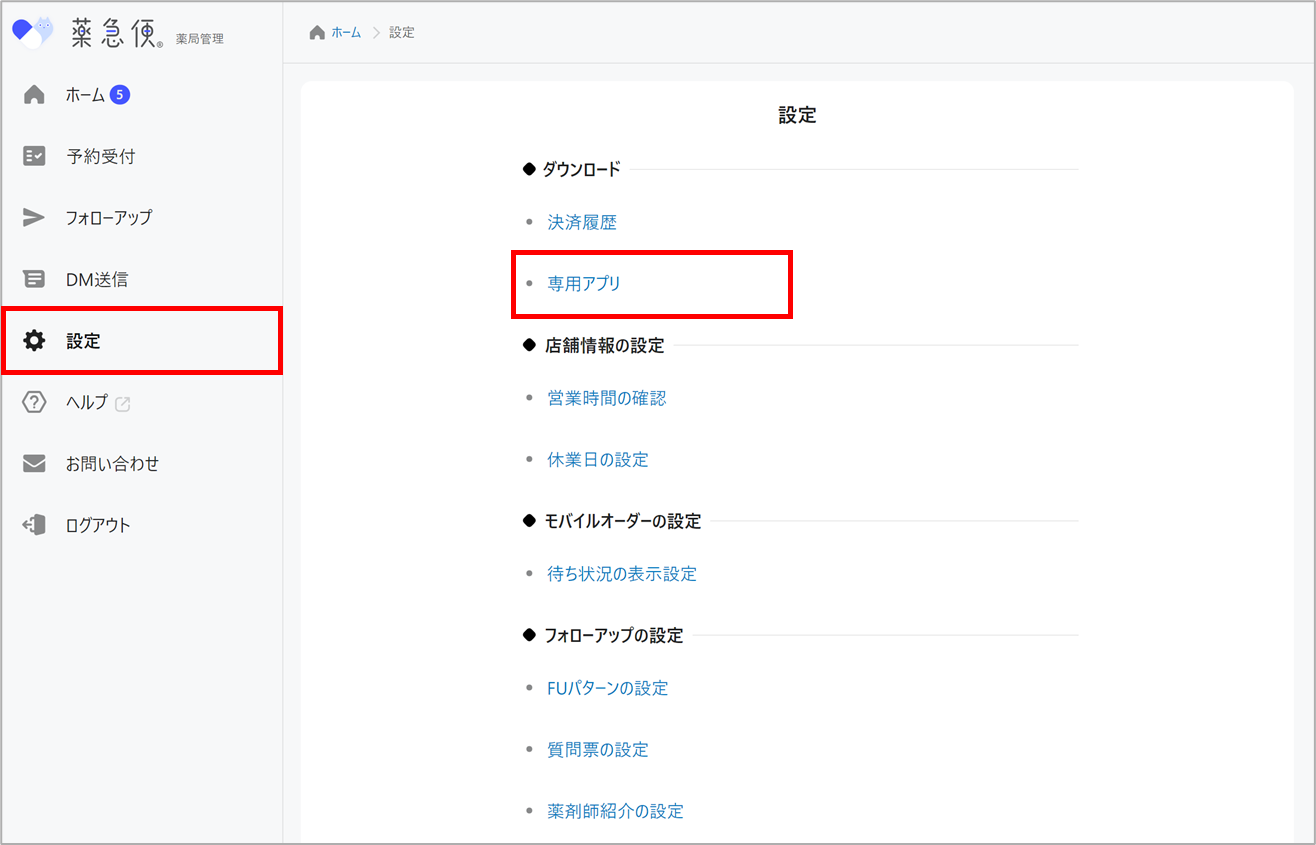Open 質問票の設定 link

[598, 750]
